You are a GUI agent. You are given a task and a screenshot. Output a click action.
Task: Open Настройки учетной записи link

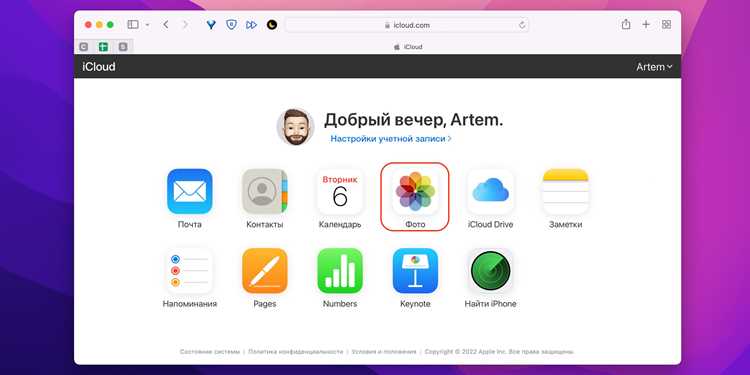tap(391, 139)
